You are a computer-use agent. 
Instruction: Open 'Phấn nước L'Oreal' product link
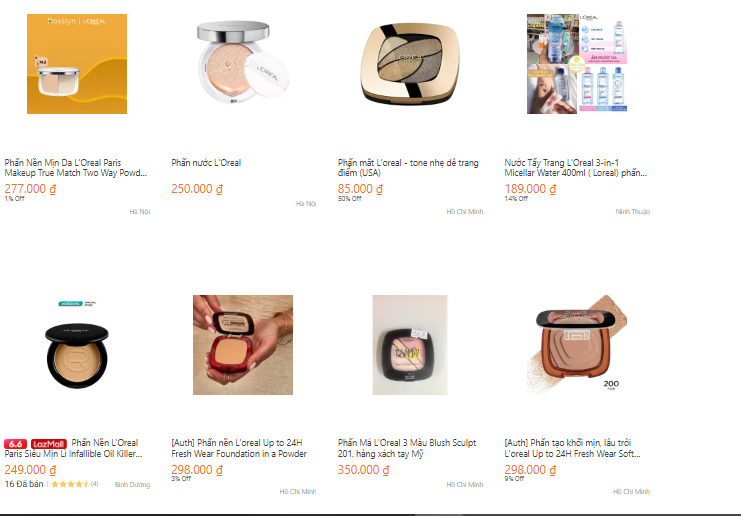click(206, 163)
